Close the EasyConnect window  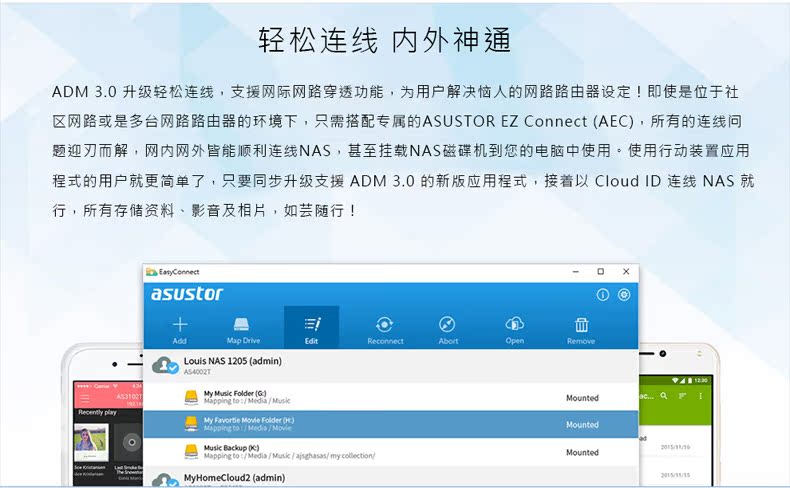626,271
